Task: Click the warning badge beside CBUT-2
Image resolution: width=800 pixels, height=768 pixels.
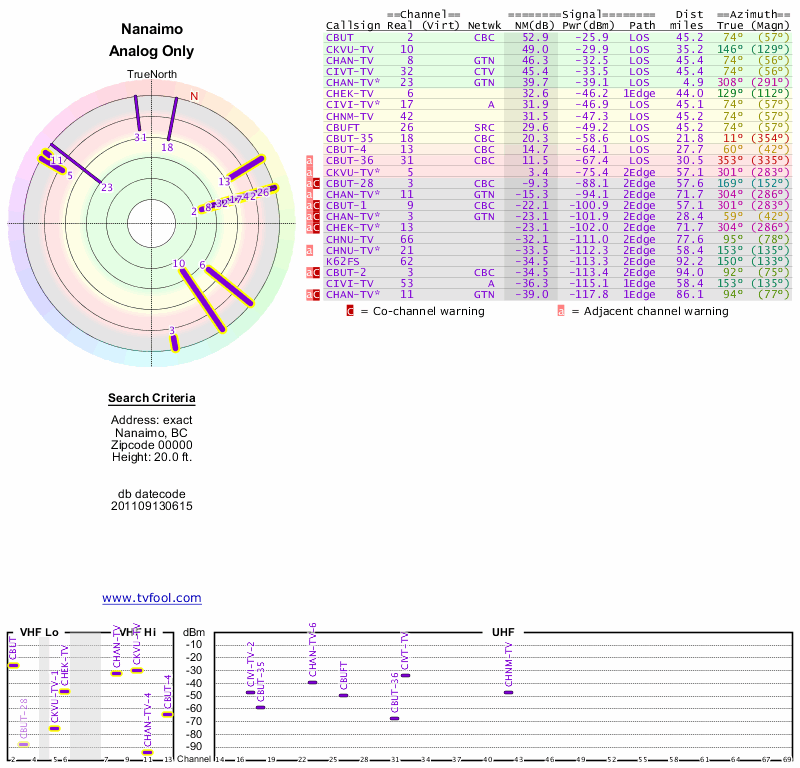Action: pos(313,272)
